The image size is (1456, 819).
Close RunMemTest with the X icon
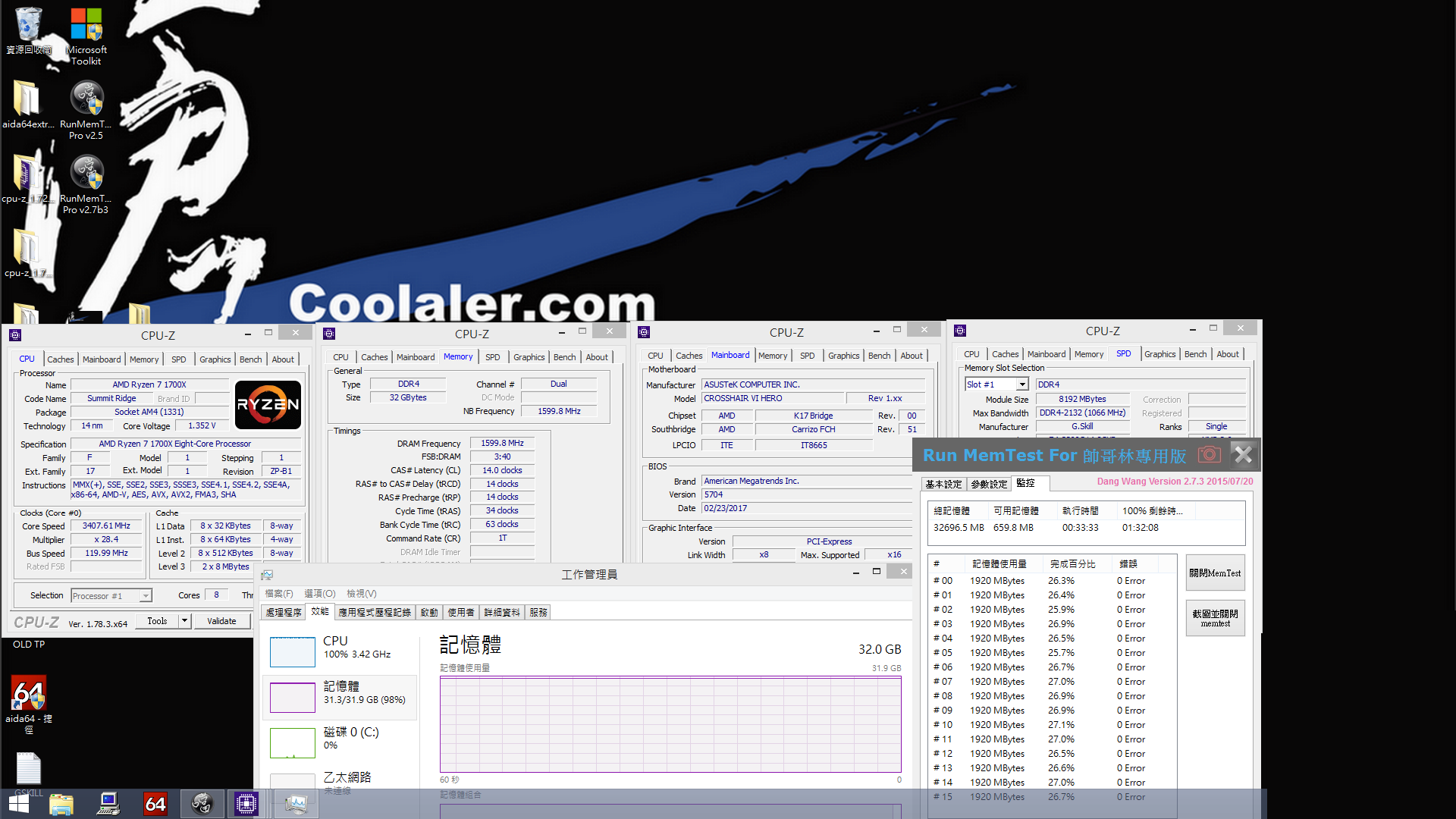(x=1244, y=455)
